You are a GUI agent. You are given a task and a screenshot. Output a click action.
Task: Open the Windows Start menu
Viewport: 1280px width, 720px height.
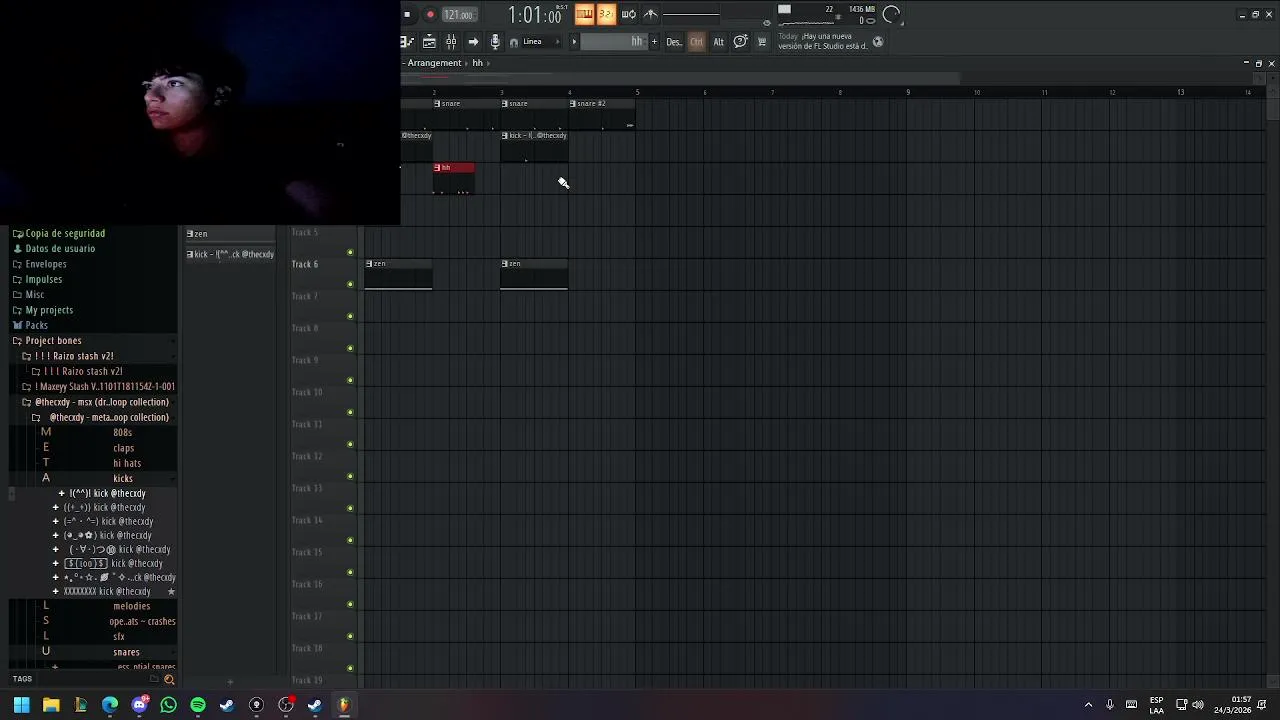click(x=21, y=705)
